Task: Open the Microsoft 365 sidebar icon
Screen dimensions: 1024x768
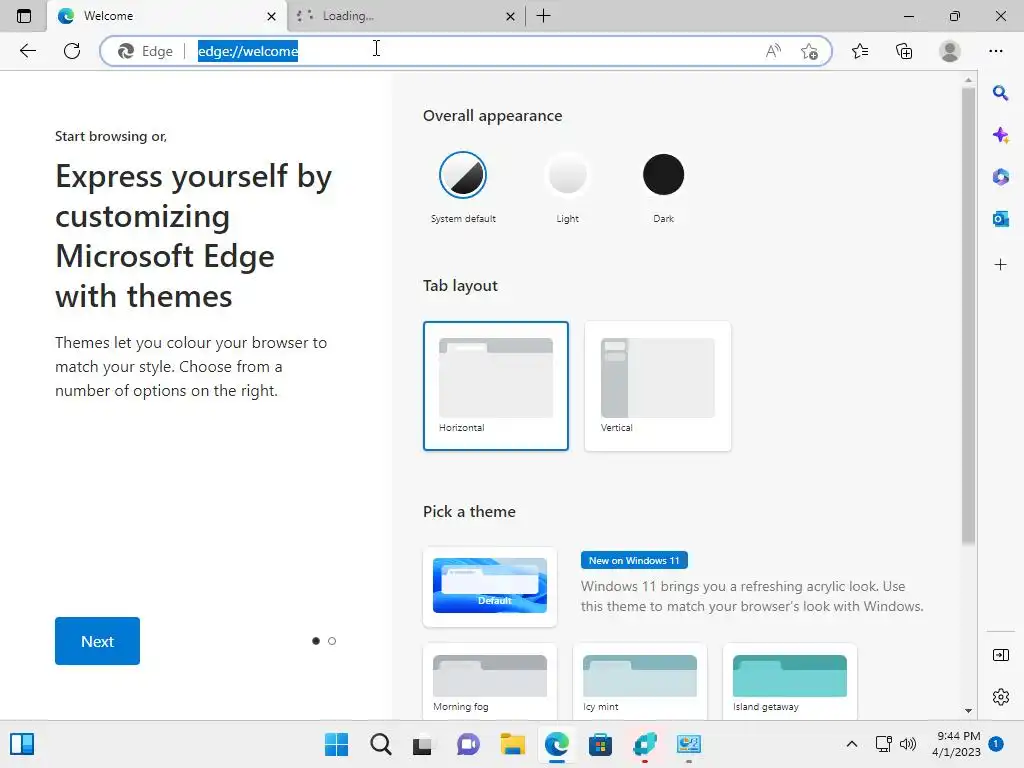Action: [1000, 177]
